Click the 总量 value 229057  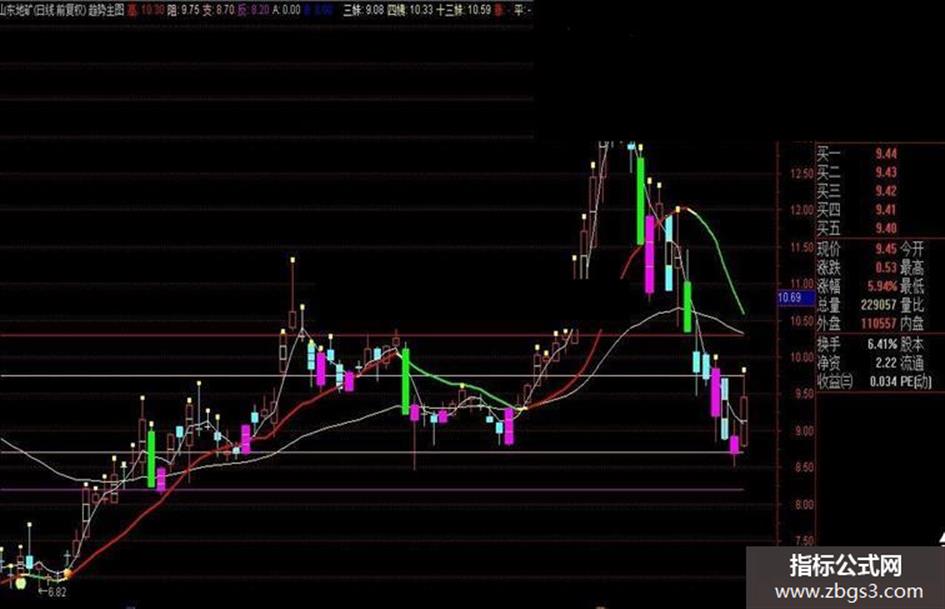click(879, 305)
